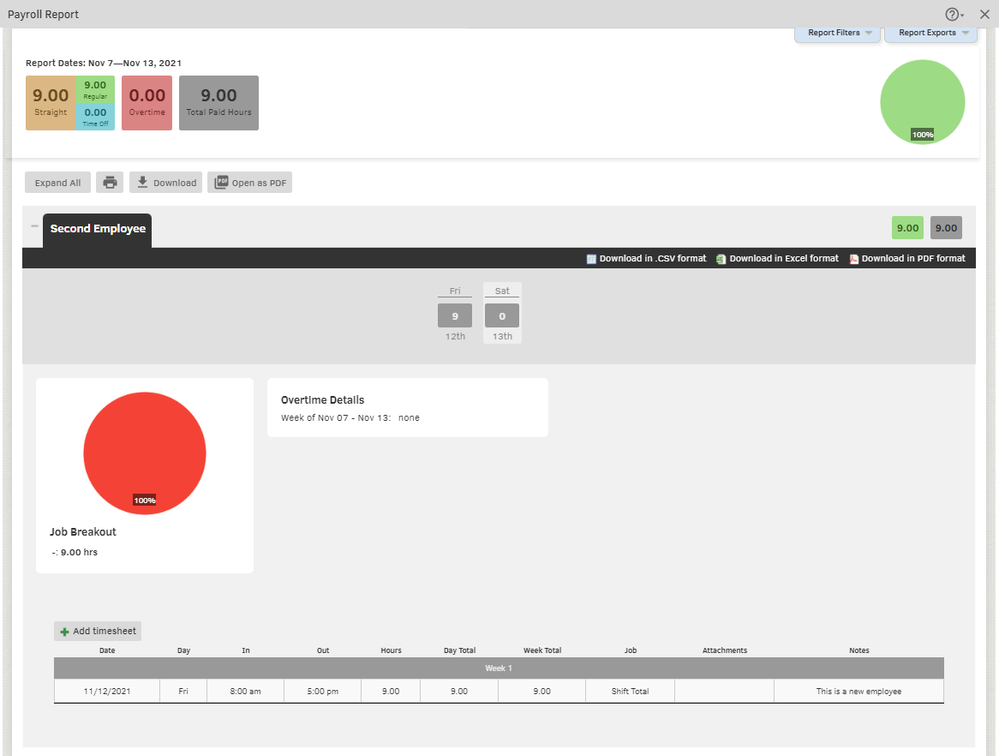Viewport: 999px width, 756px height.
Task: Click the blue 0.00 Time Off tile
Action: click(x=95, y=117)
